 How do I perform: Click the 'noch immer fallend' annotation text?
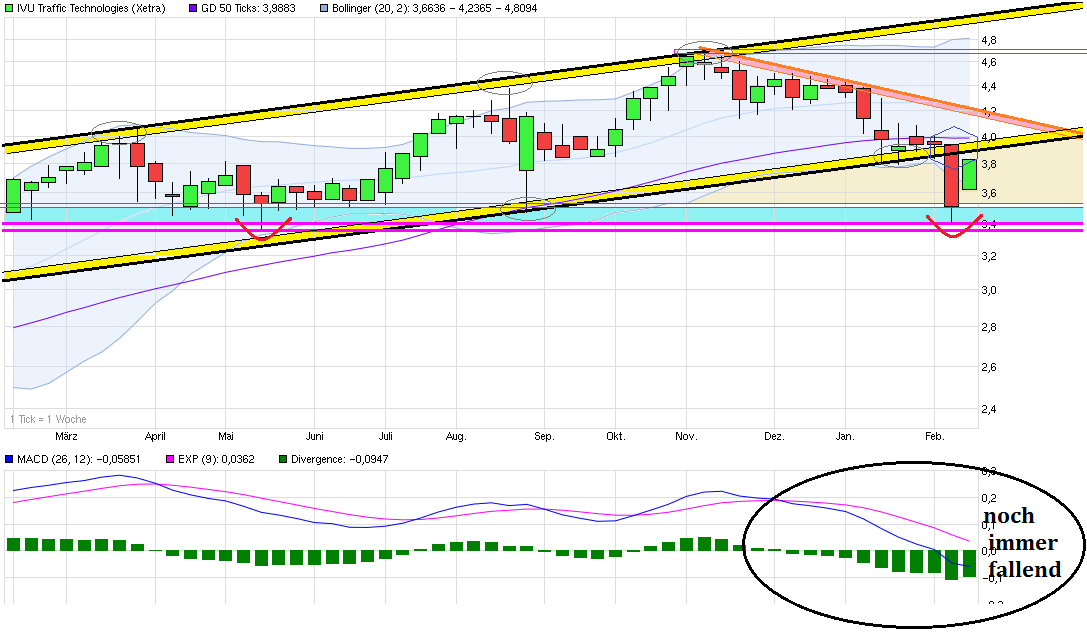tap(1022, 543)
